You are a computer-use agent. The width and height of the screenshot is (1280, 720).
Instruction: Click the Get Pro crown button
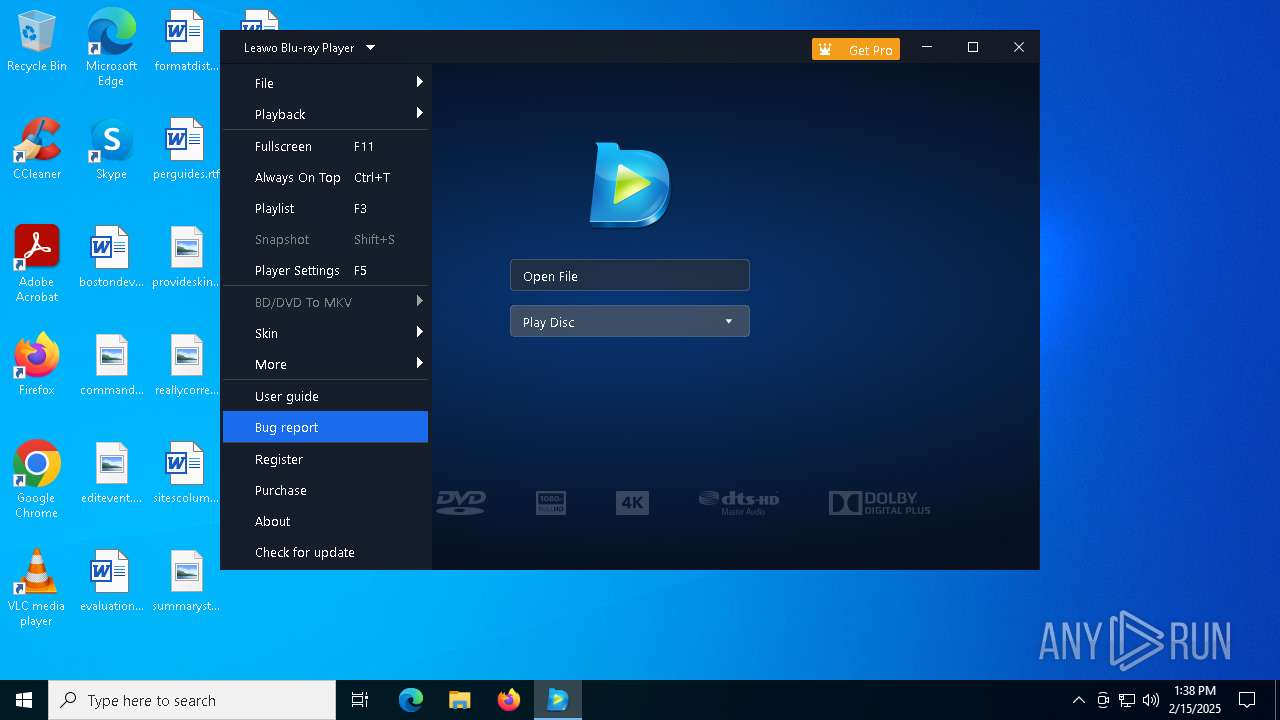[856, 49]
